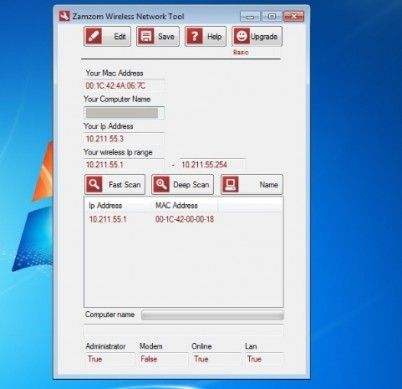Click the Your Mac Address field

124,86
